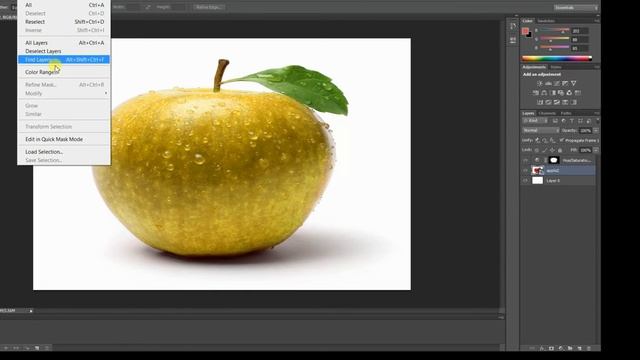Add a Photo Filter adjustment
640x360 pixels.
point(561,93)
